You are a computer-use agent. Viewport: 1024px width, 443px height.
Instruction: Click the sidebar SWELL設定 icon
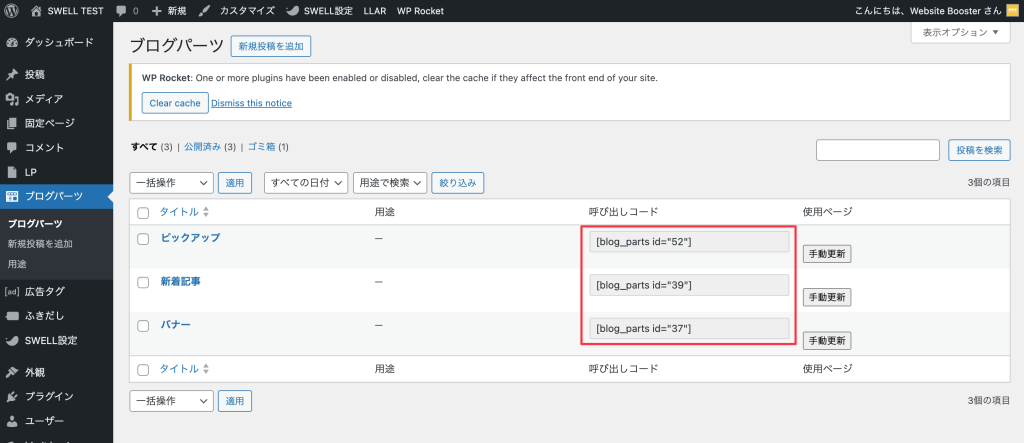(x=12, y=340)
